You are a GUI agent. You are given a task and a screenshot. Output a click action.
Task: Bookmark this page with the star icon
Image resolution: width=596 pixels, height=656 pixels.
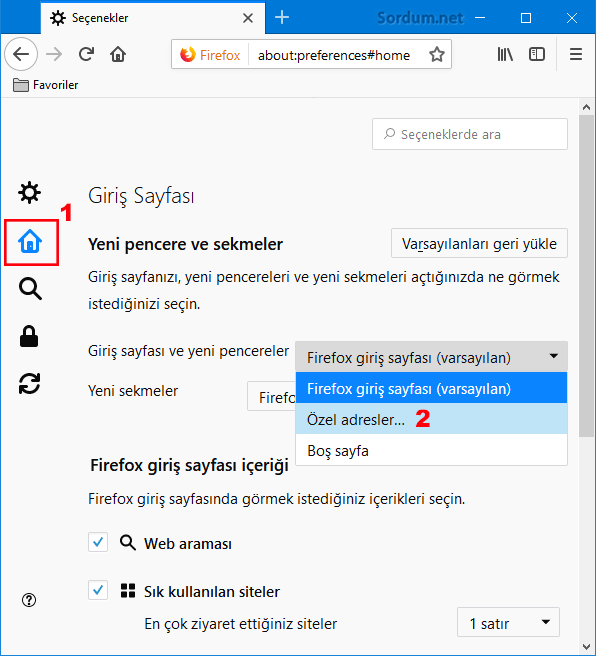pyautogui.click(x=437, y=54)
